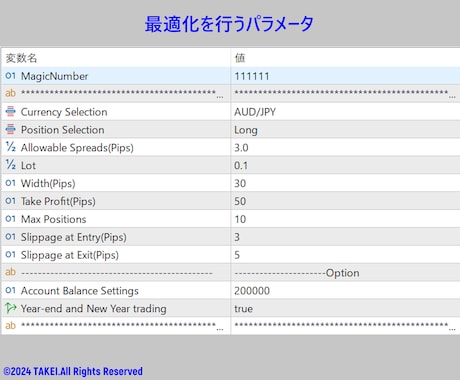Screen dimensions: 460x380
Task: Click the integer icon beside Slippage at Entry(Pips)
Action: pos(10,237)
